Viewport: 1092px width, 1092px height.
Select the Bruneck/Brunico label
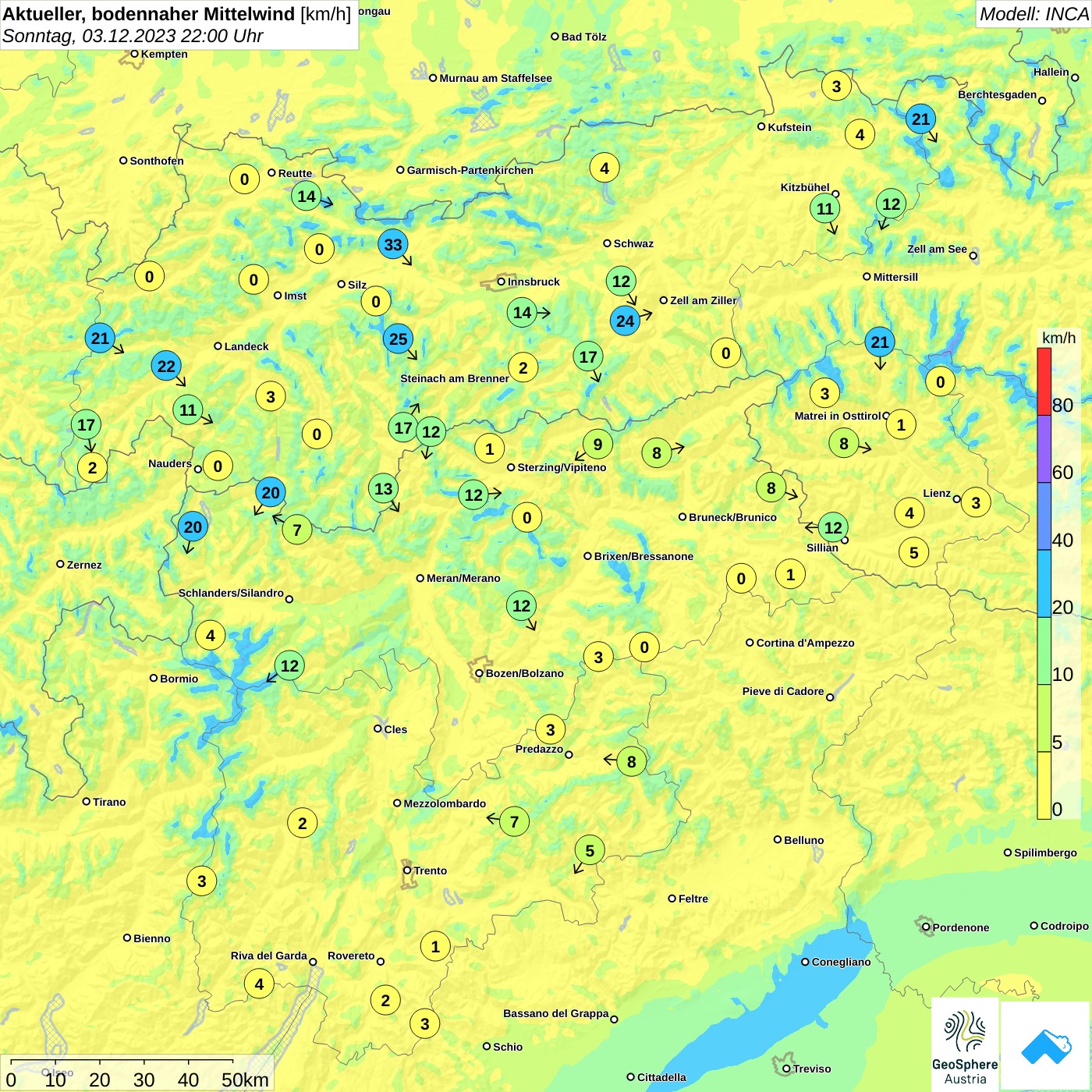click(x=732, y=517)
